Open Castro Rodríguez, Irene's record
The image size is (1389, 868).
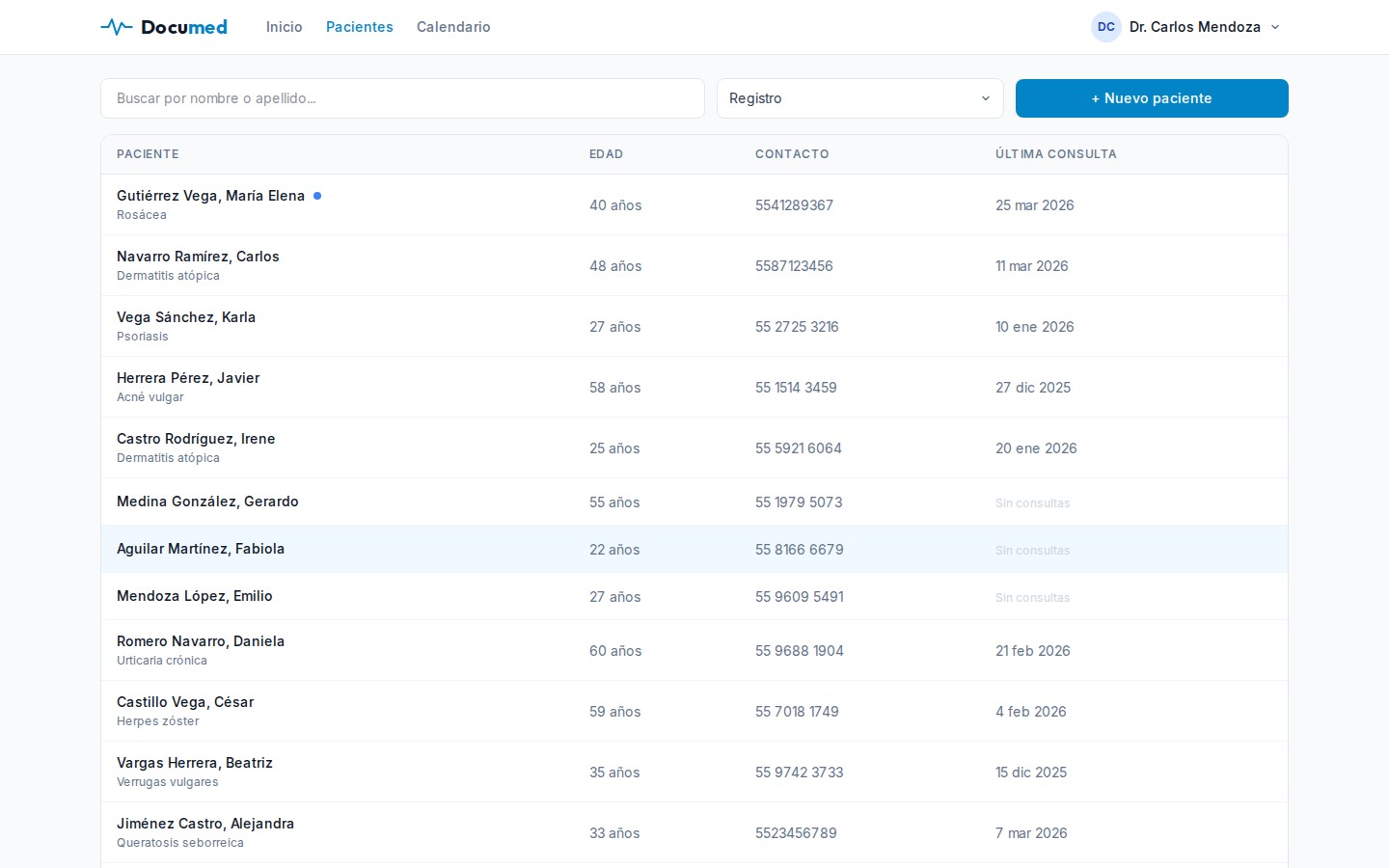(196, 439)
